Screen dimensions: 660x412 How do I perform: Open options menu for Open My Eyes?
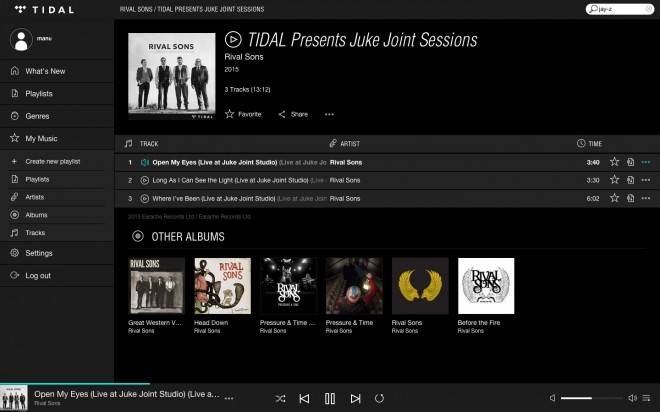point(646,162)
